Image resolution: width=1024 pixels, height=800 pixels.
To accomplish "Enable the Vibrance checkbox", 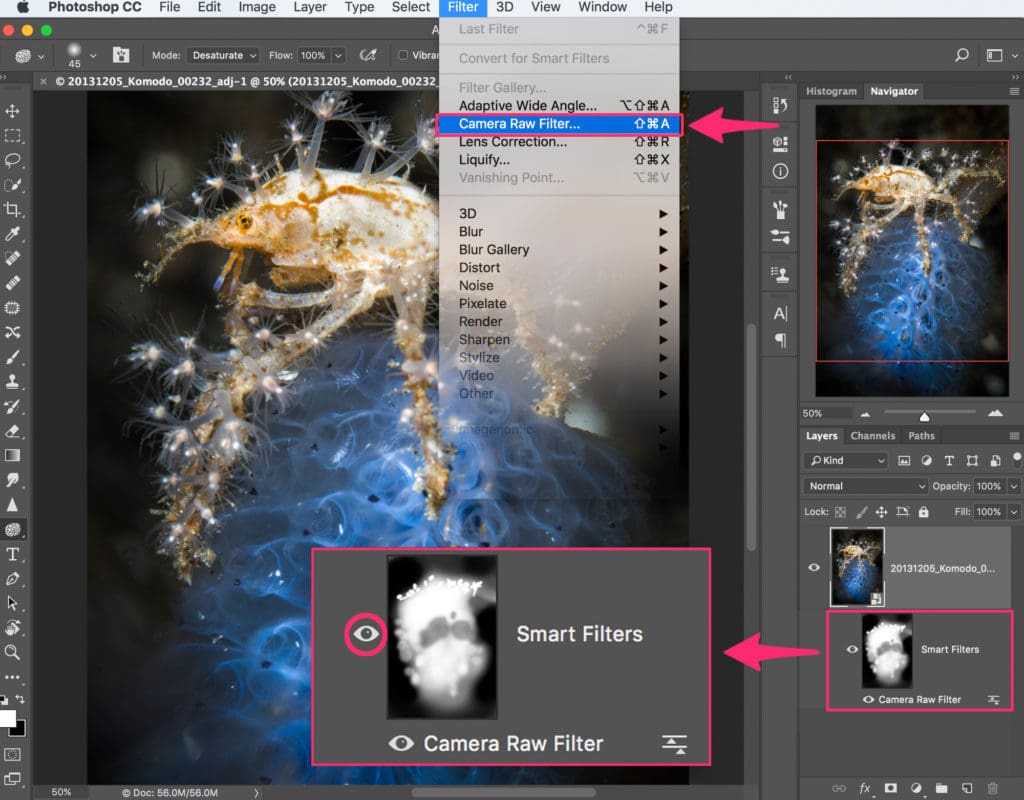I will click(x=403, y=55).
